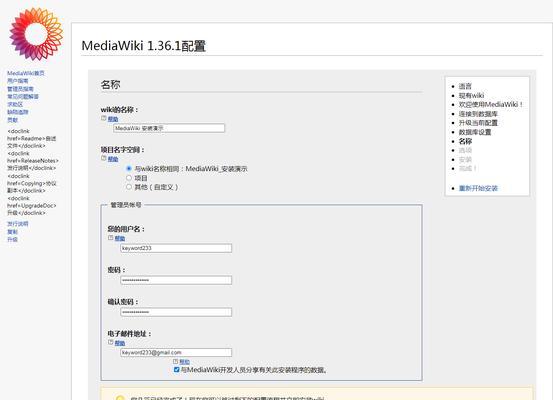Screen dimensions: 553x400
Task: Open 缺陷追踪 sidebar link
Action: point(18,112)
